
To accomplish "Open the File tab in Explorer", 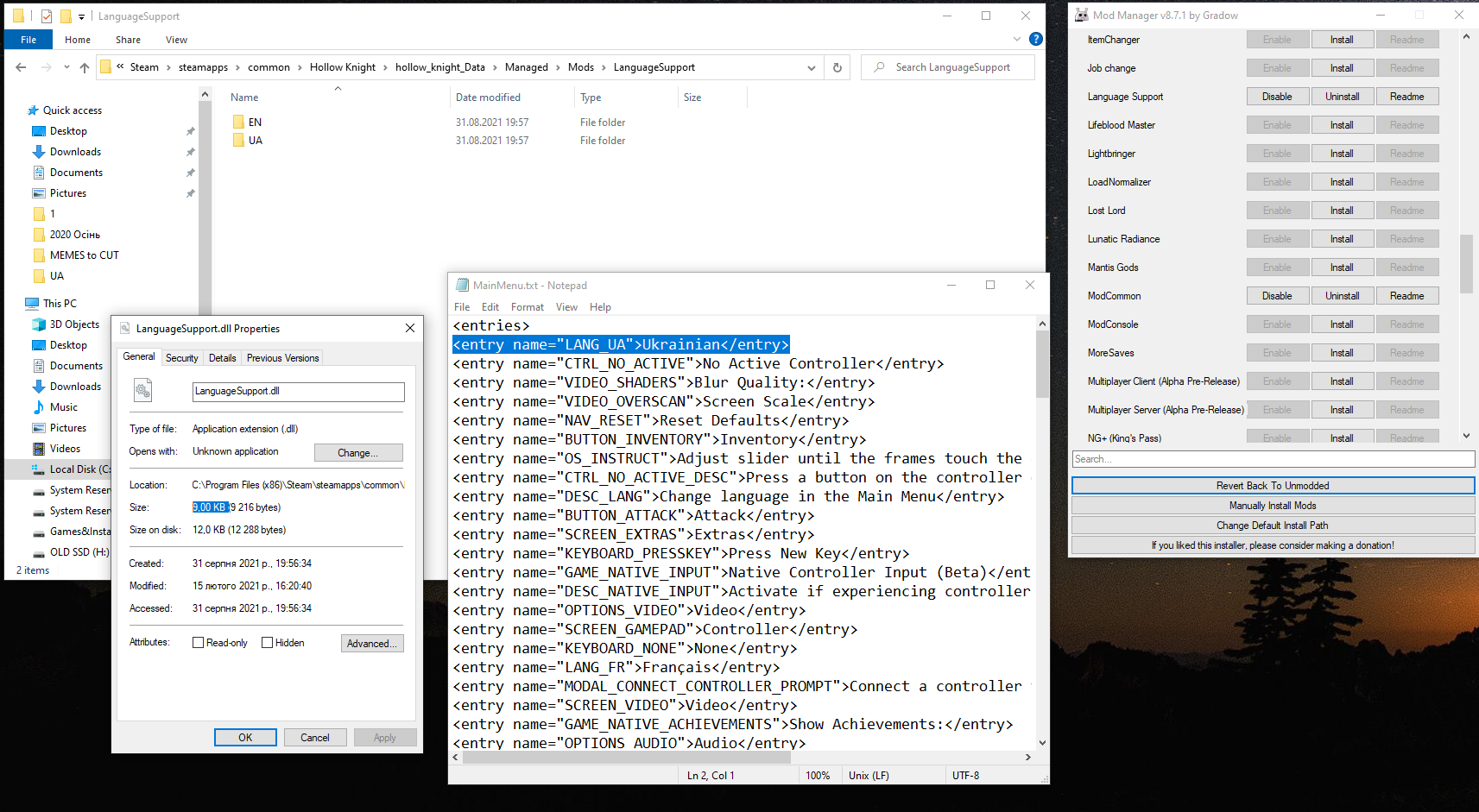I will (x=28, y=40).
